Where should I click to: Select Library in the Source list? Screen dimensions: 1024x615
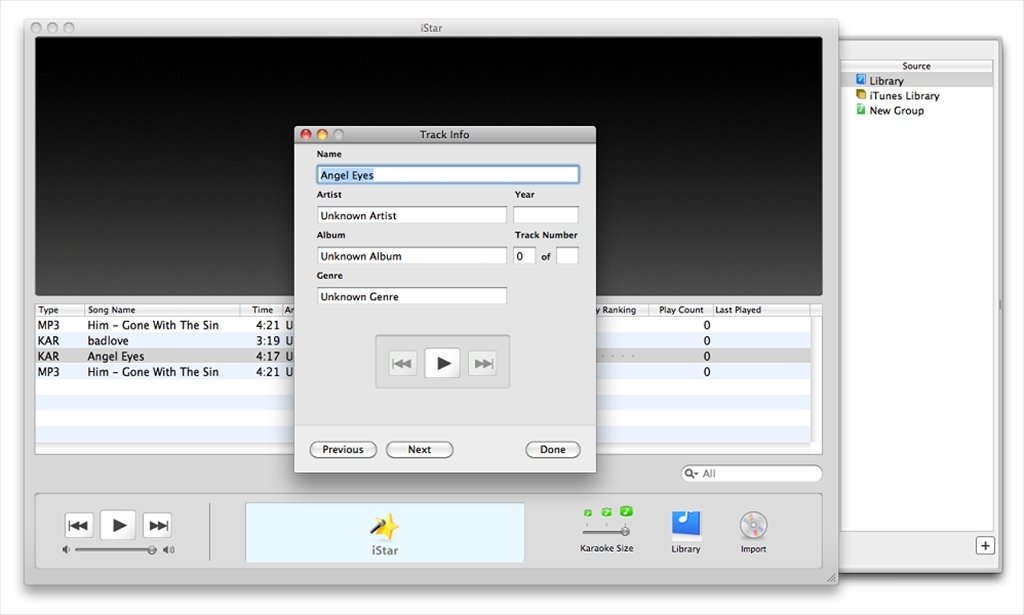tap(916, 80)
